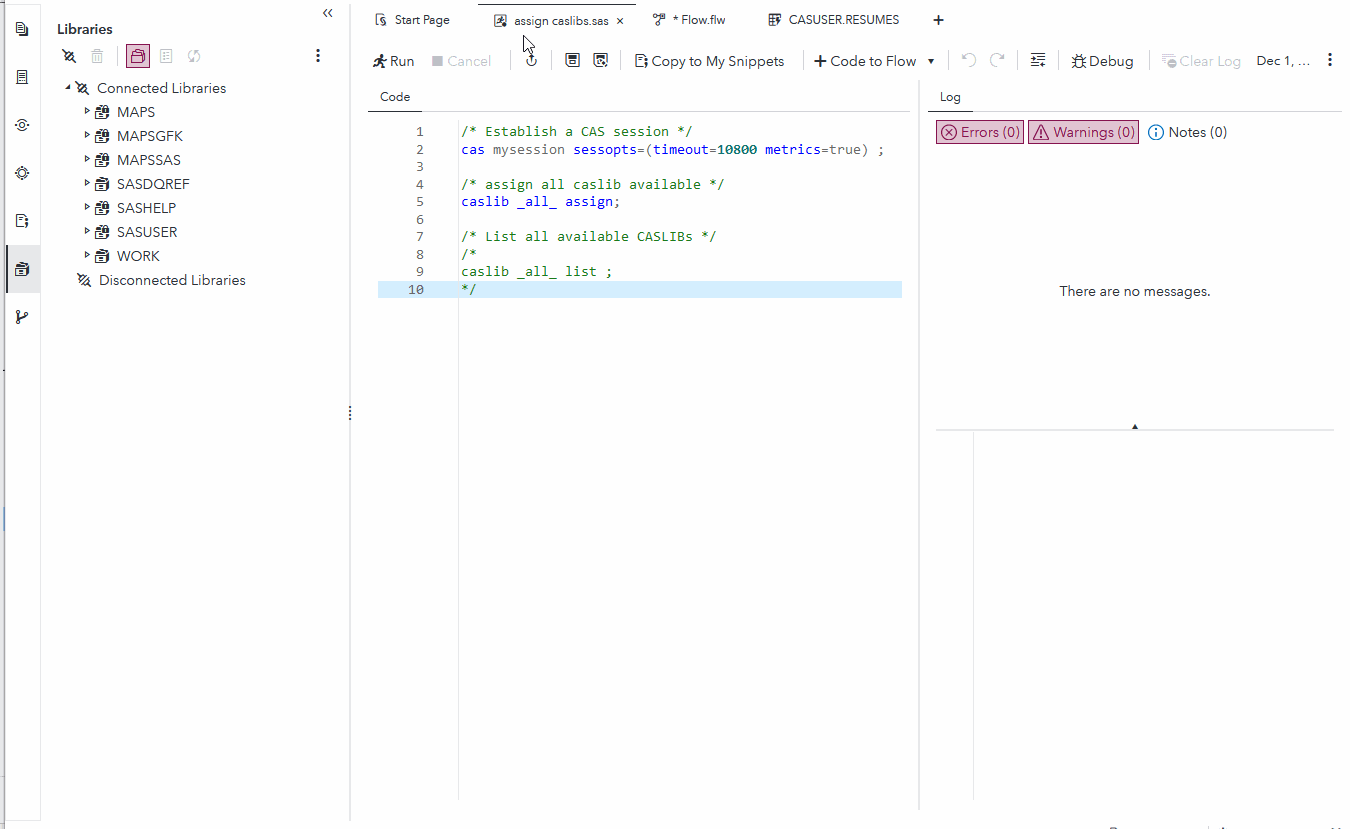Click the pane splitter handle dots
The image size is (1350, 829).
[x=350, y=413]
